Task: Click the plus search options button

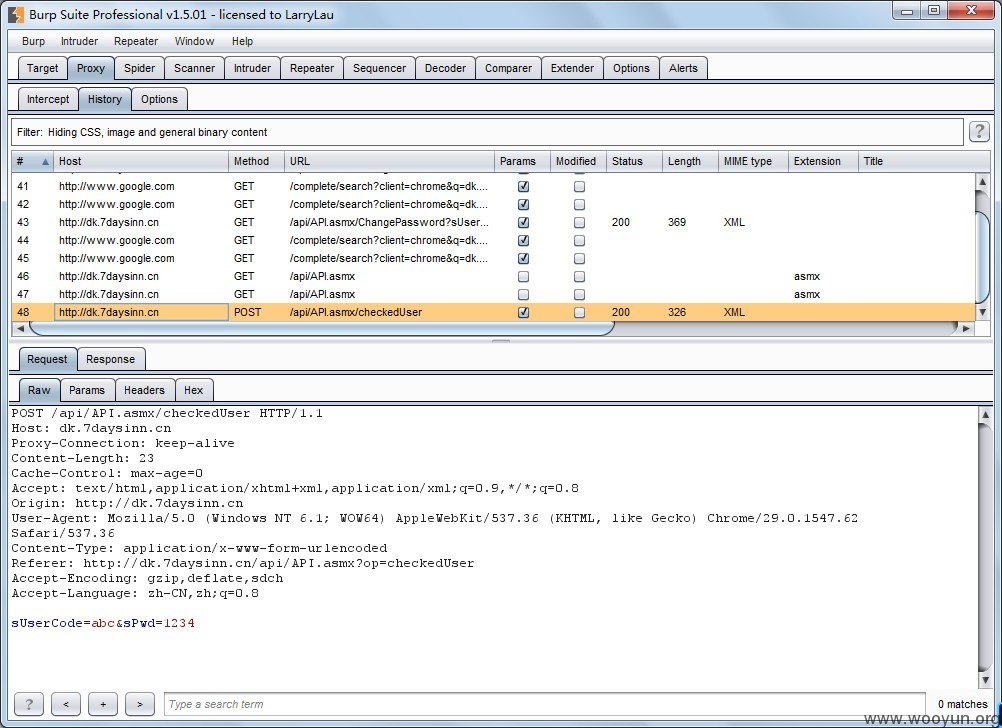Action: click(x=103, y=704)
